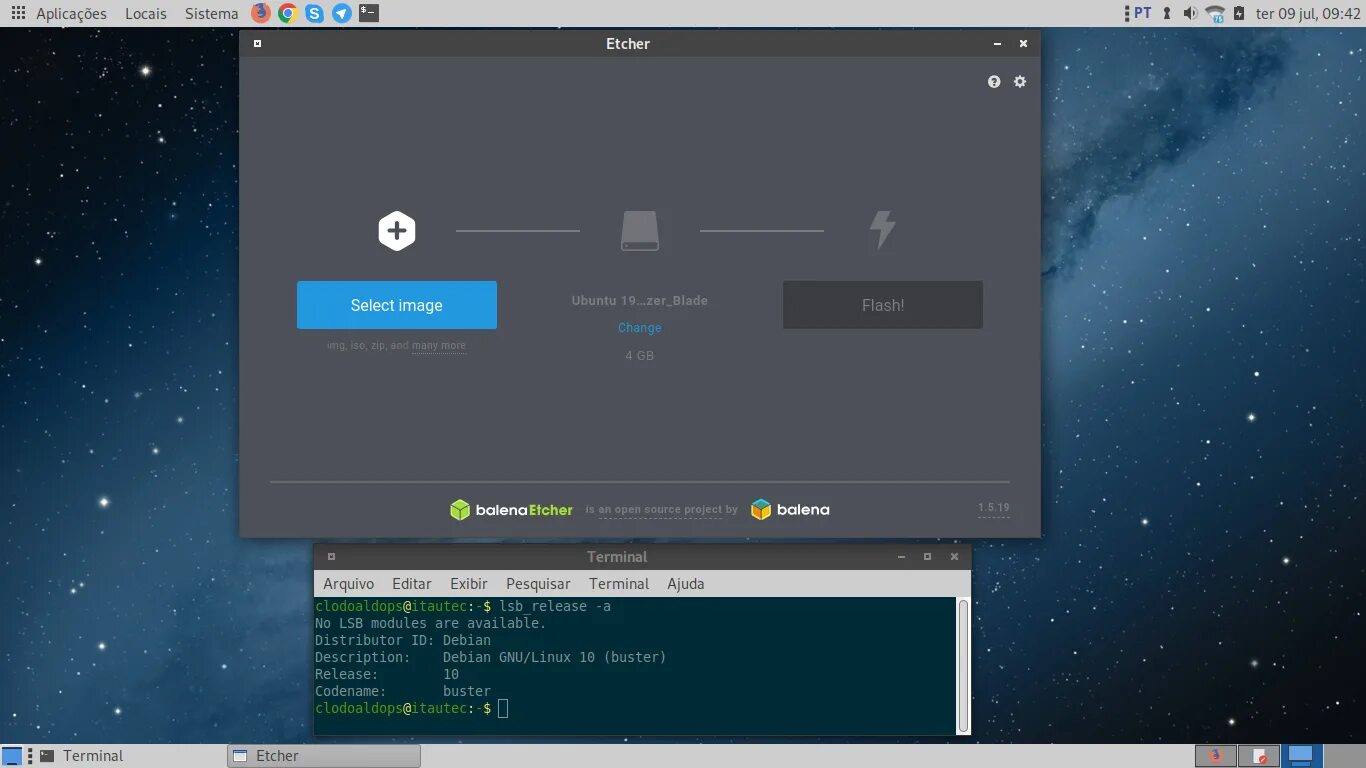The width and height of the screenshot is (1366, 768).
Task: Click 'is an open source project by' text
Action: (x=661, y=510)
